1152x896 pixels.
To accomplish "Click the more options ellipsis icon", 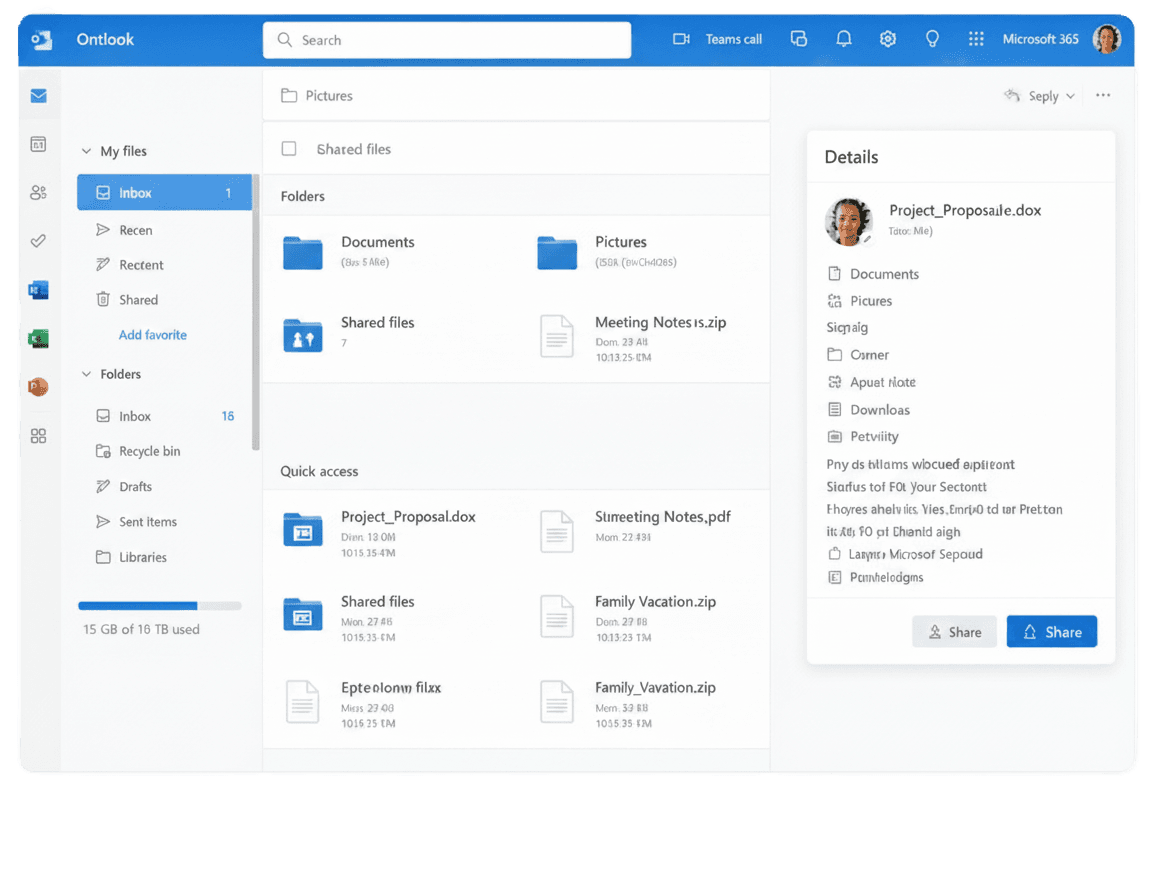I will 1103,95.
